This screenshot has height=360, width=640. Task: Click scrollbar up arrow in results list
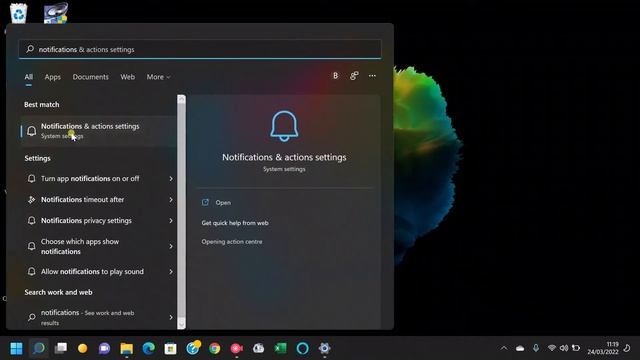182,99
